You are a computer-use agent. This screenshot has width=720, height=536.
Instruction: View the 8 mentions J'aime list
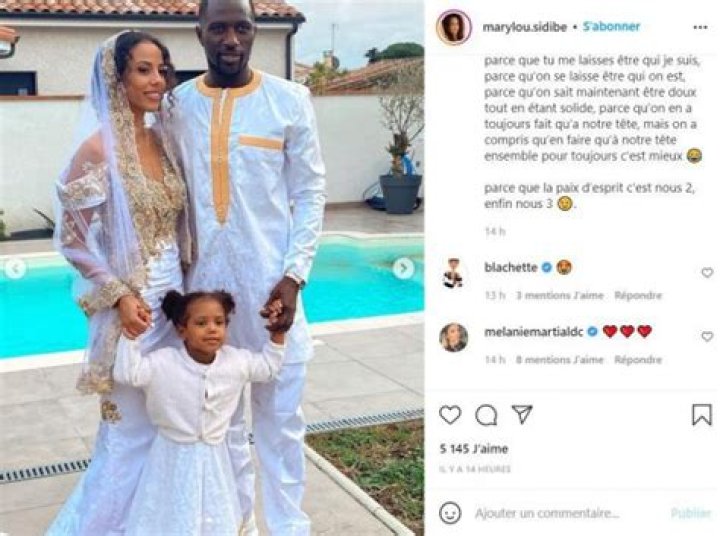[x=559, y=360]
